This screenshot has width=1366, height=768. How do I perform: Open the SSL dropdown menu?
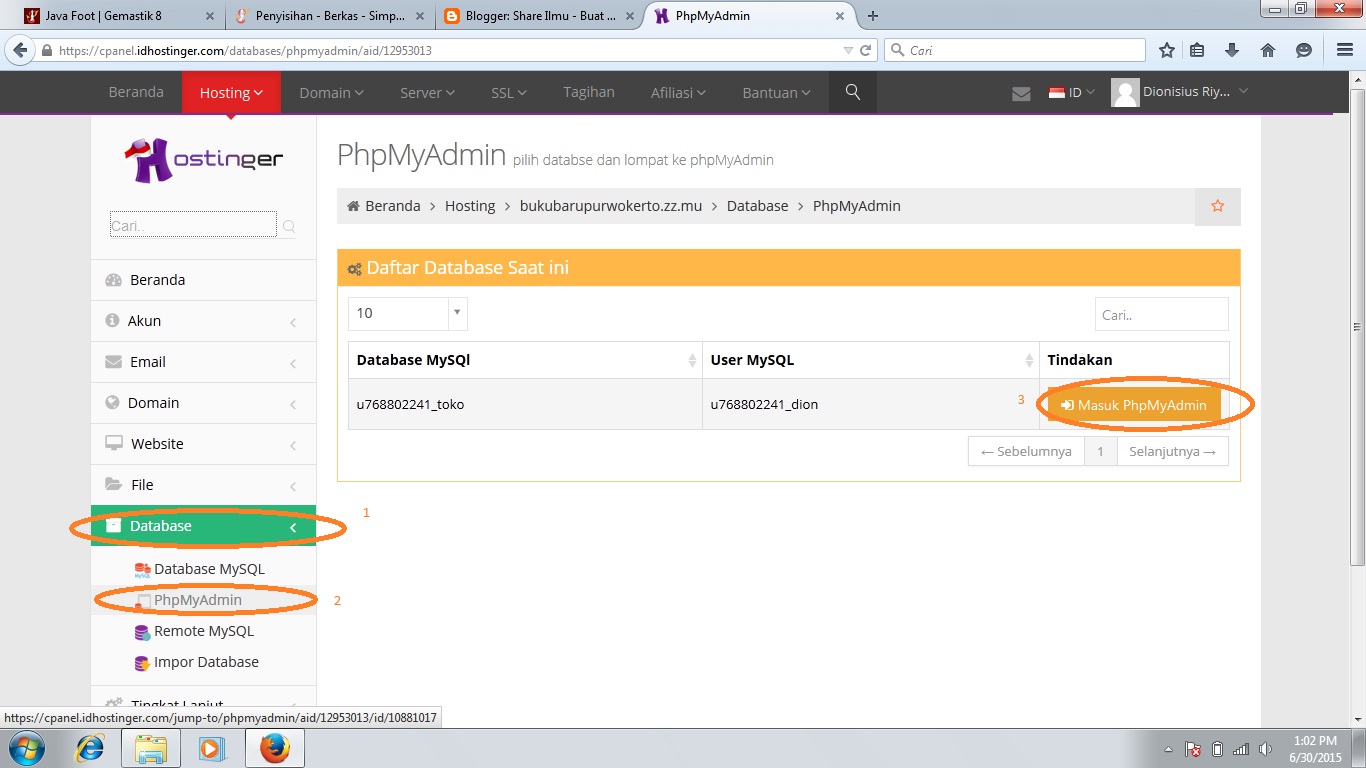509,92
